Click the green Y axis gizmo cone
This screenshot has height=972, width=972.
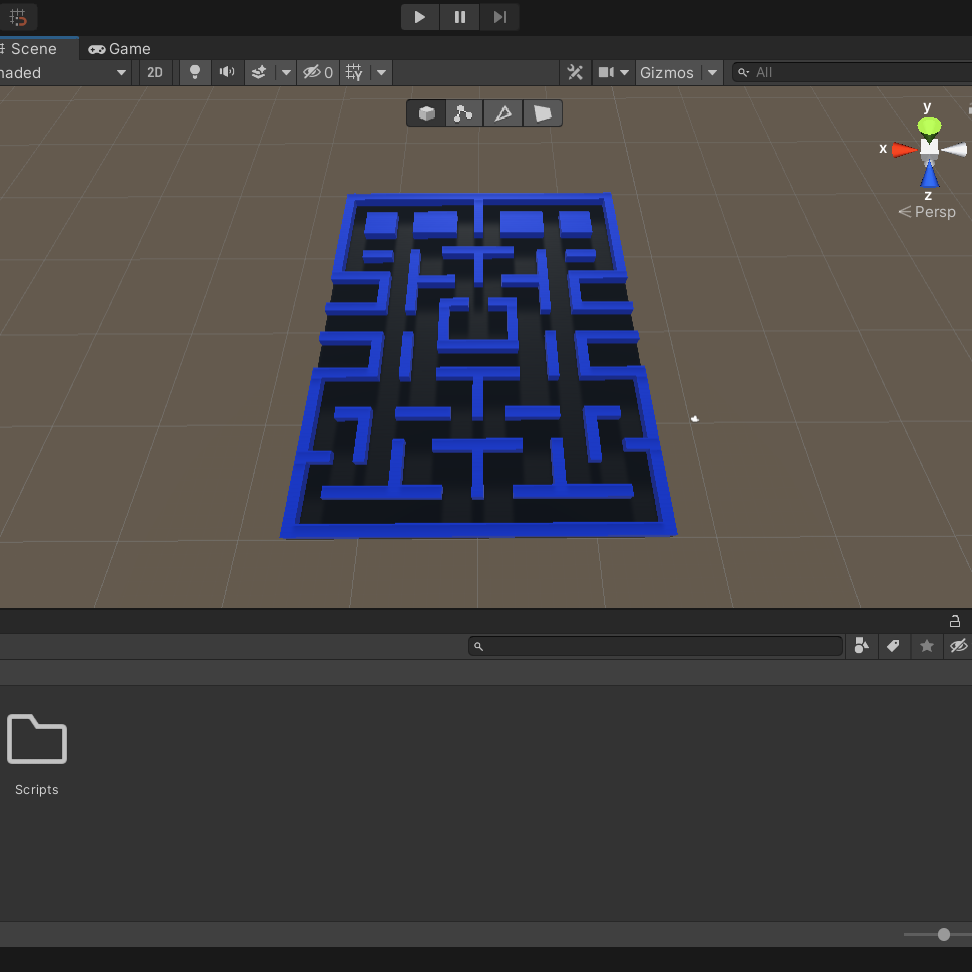pos(929,126)
